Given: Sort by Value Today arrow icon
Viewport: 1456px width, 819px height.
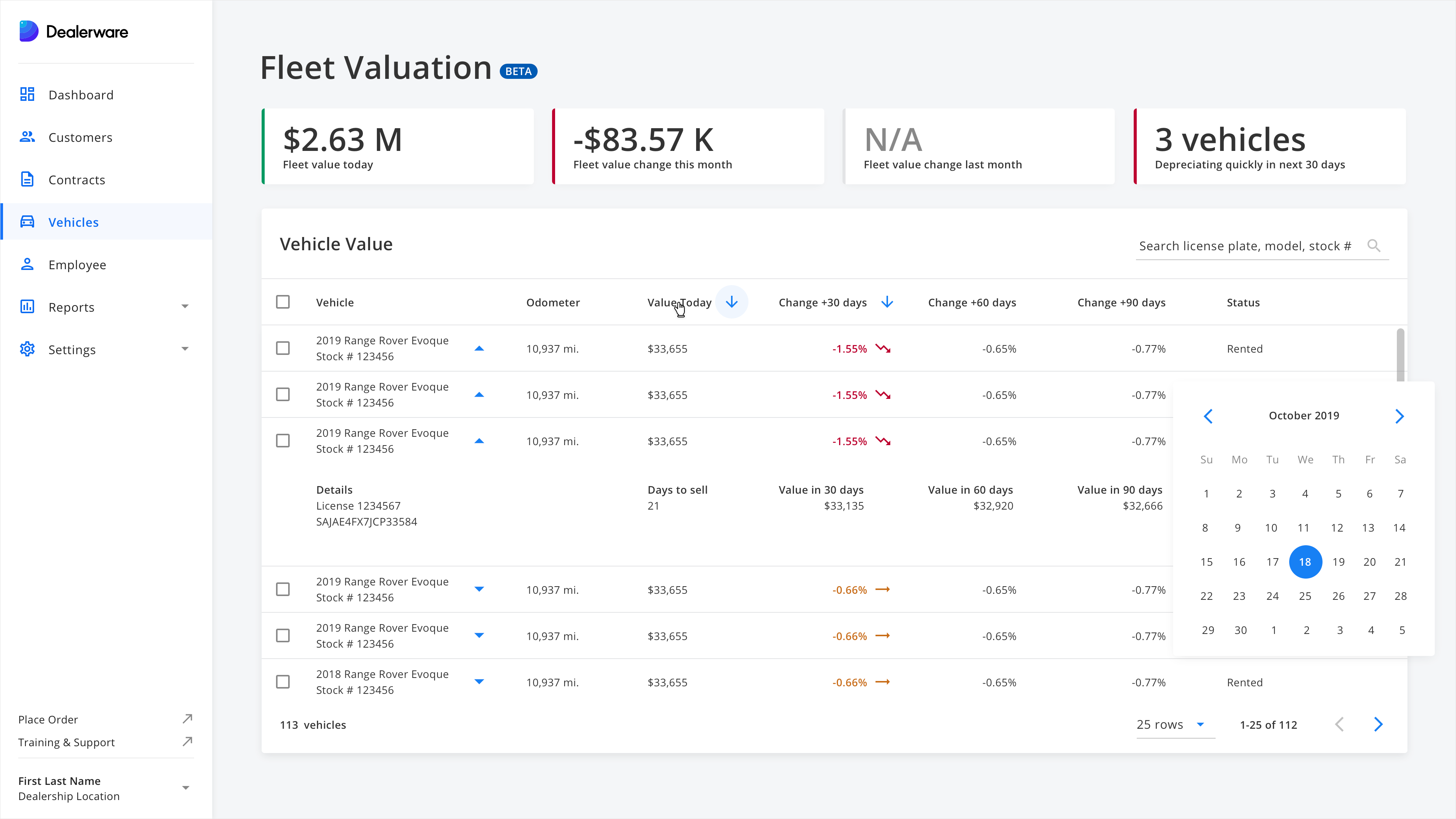Looking at the screenshot, I should (731, 303).
